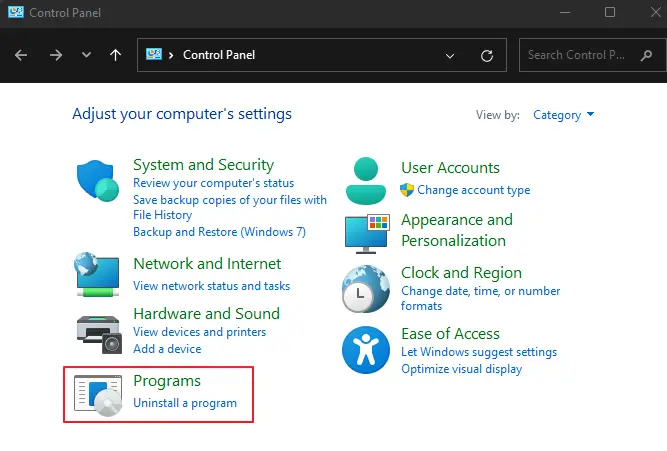
Task: Click the Control Panel title bar icon
Action: click(16, 12)
